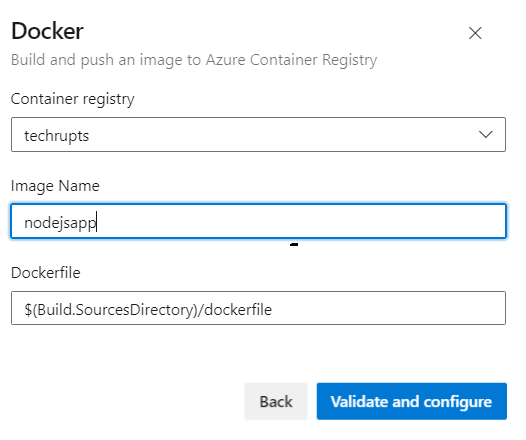The height and width of the screenshot is (440, 526).
Task: Place cursor on the nodejsapp text
Action: tap(60, 223)
